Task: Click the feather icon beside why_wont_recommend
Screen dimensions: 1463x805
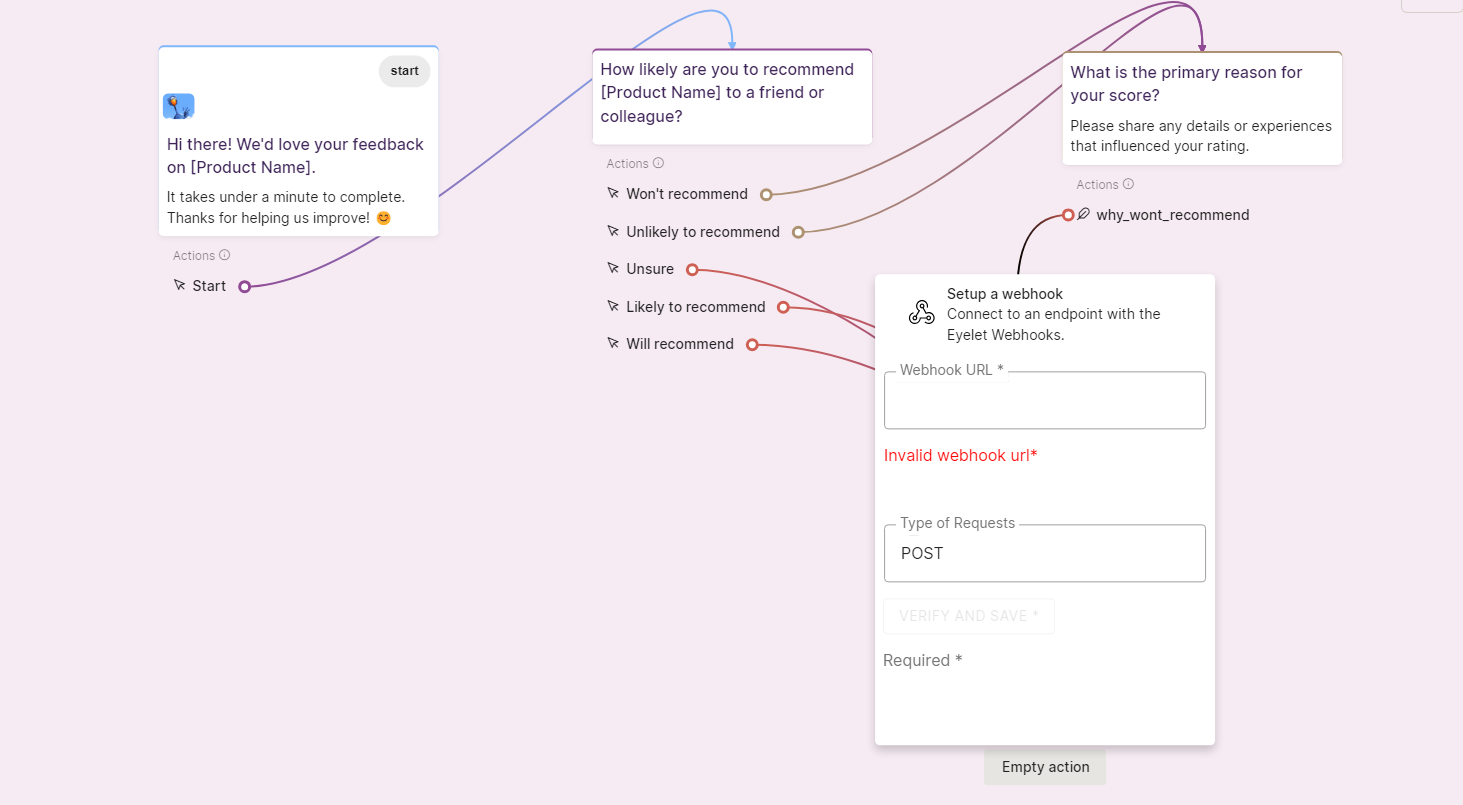Action: point(1083,214)
